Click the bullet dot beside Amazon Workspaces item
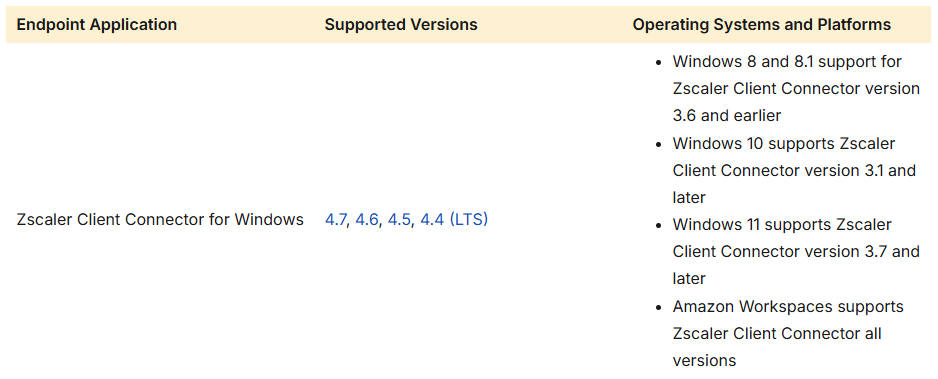This screenshot has width=938, height=379. coord(659,307)
